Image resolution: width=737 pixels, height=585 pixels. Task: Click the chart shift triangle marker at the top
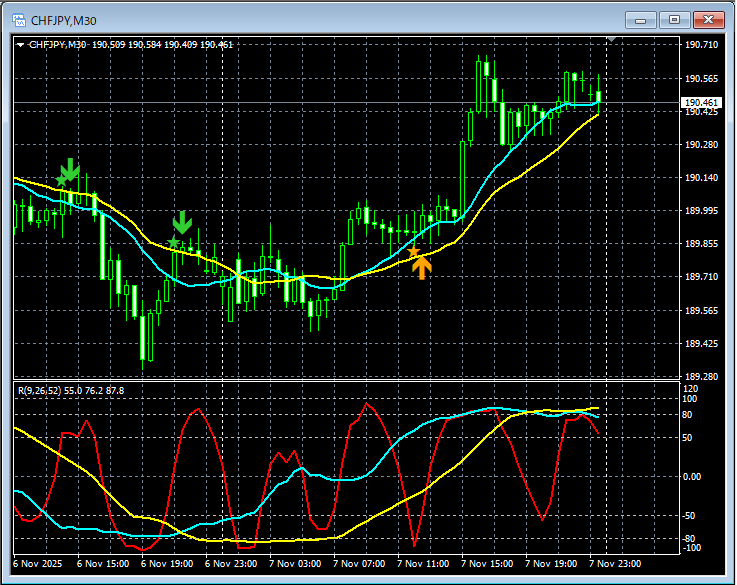[611, 39]
